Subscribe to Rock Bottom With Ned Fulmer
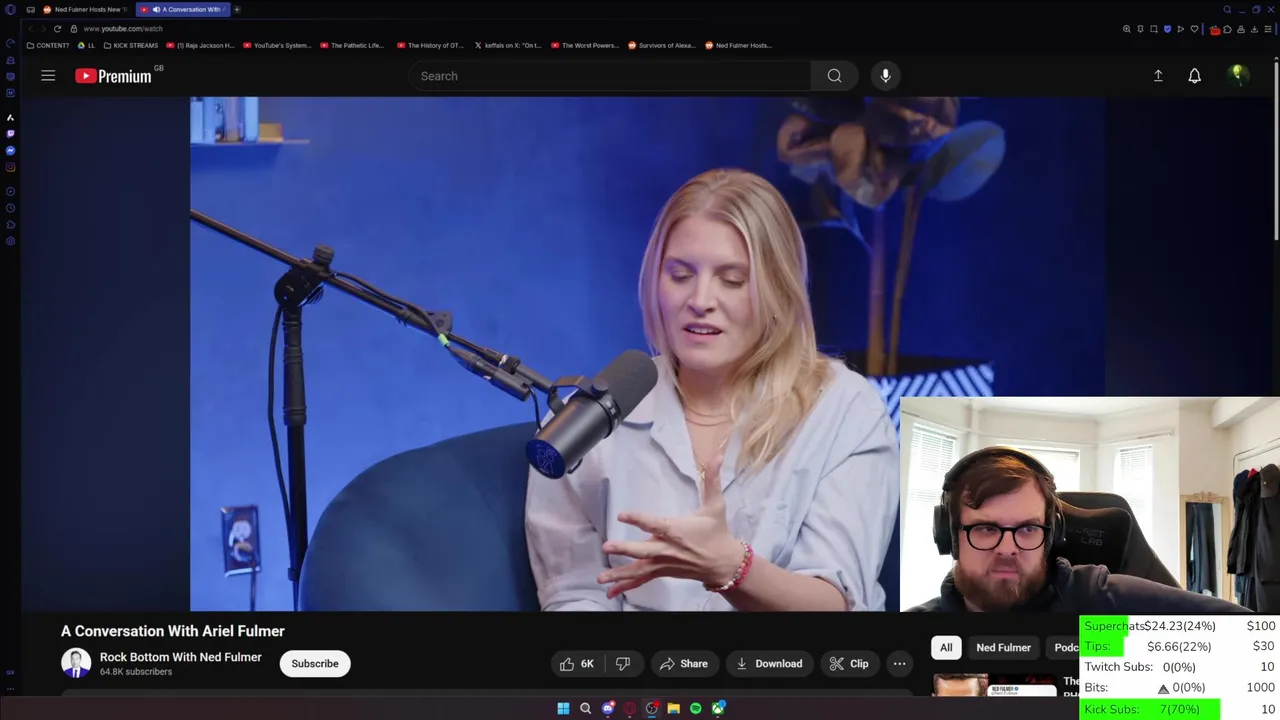 coord(315,664)
